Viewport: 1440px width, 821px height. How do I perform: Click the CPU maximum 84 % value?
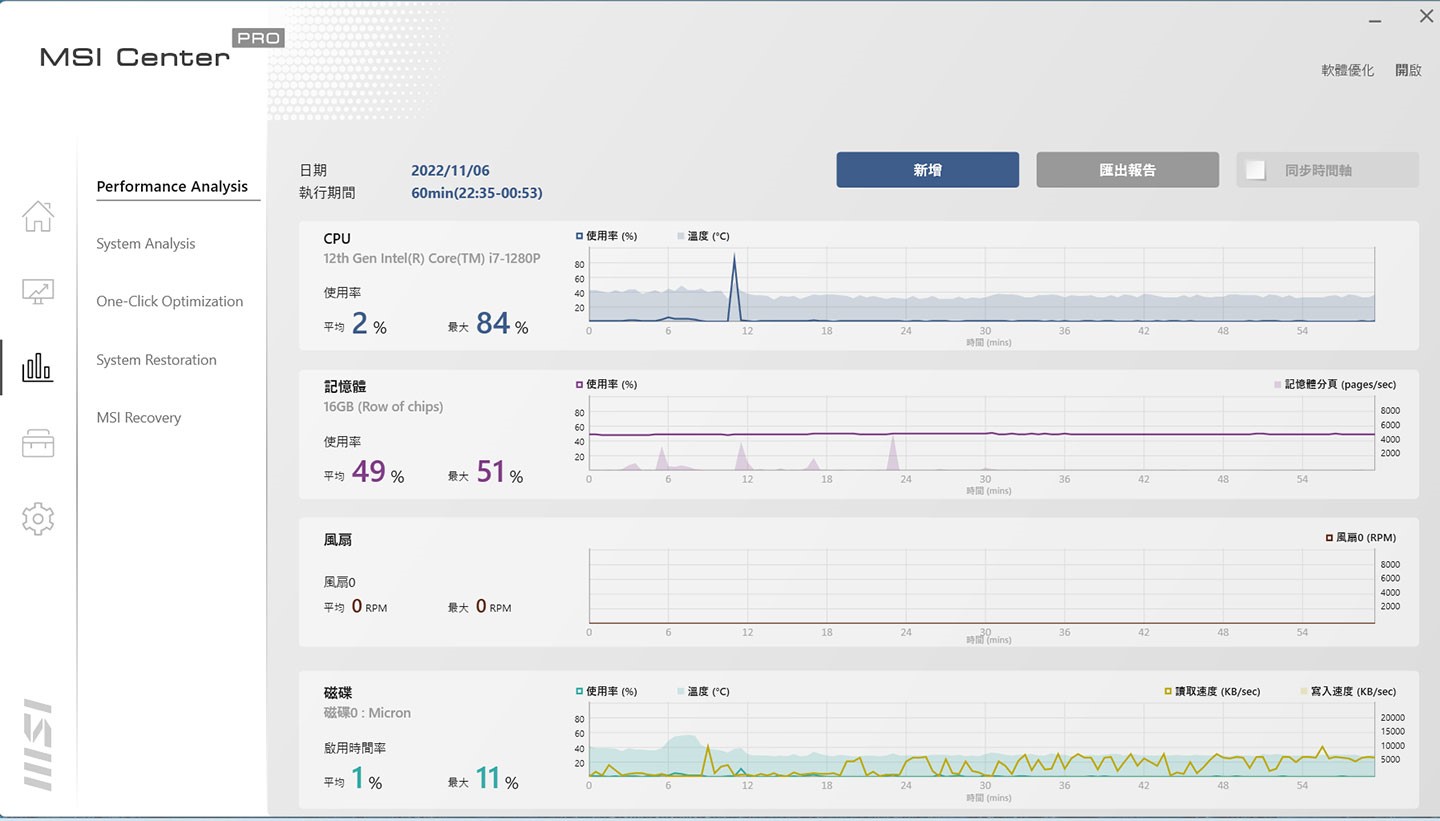(502, 323)
